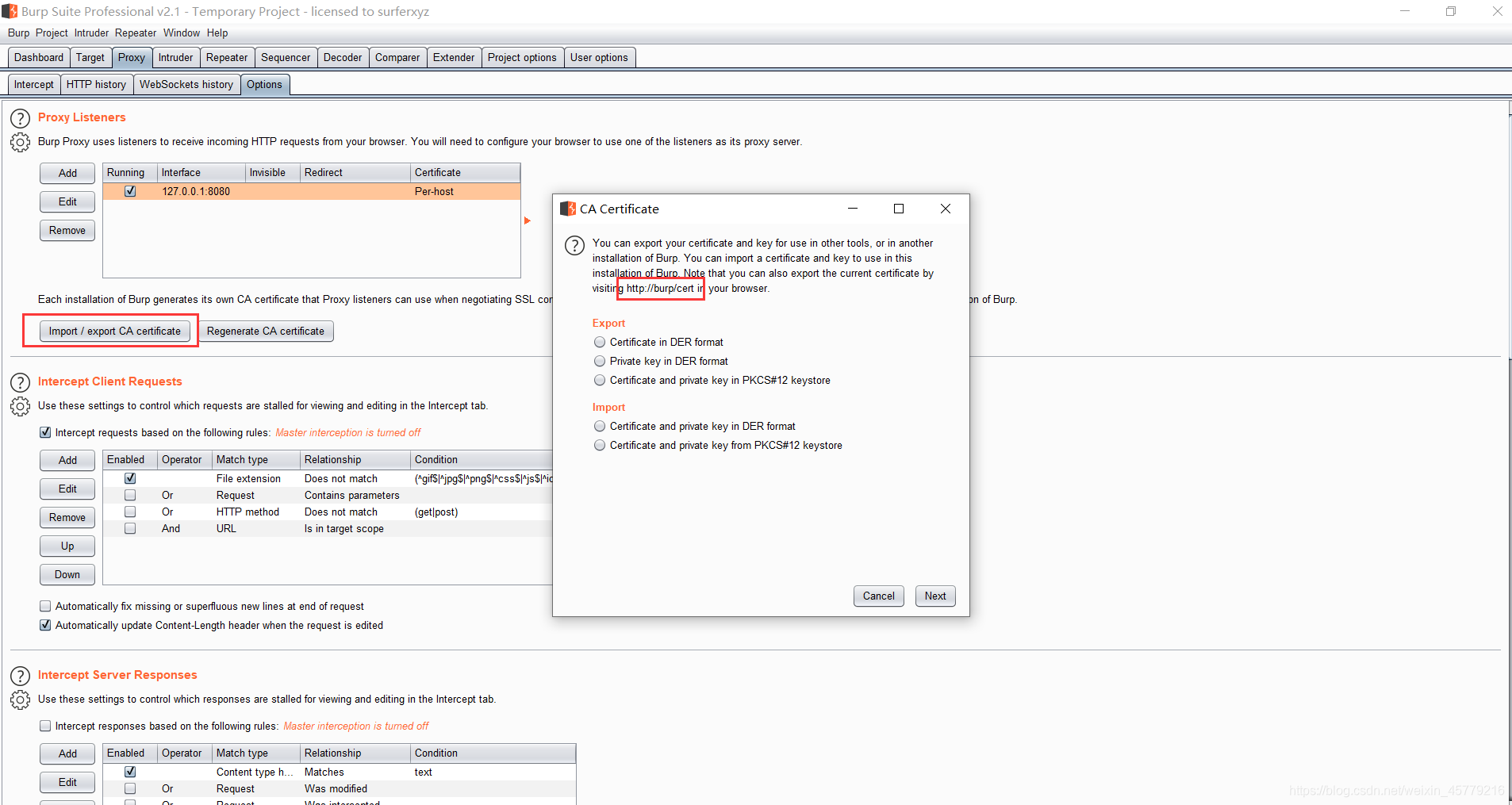
Task: Enable the Was modified response rule checkbox
Action: click(x=130, y=788)
